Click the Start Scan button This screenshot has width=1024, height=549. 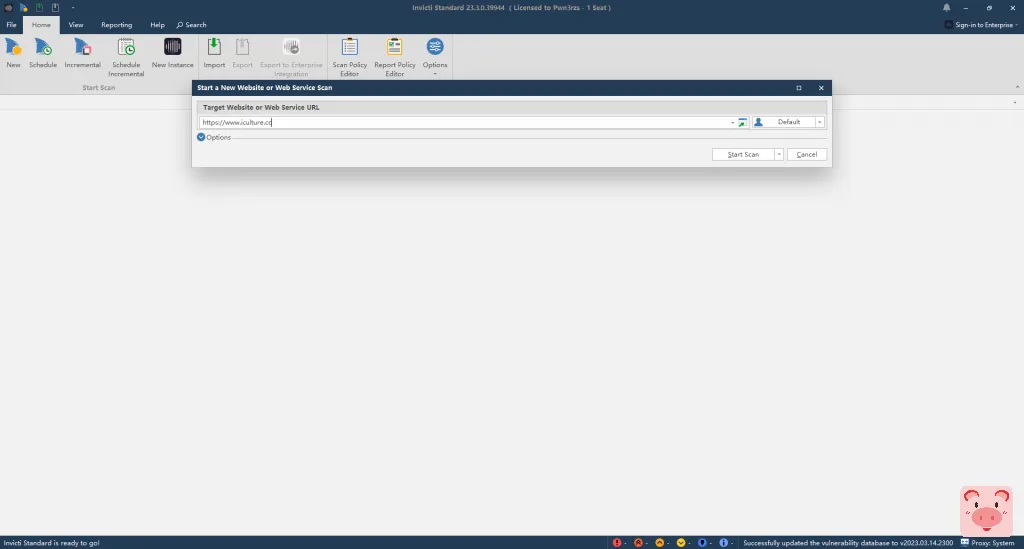pyautogui.click(x=743, y=155)
